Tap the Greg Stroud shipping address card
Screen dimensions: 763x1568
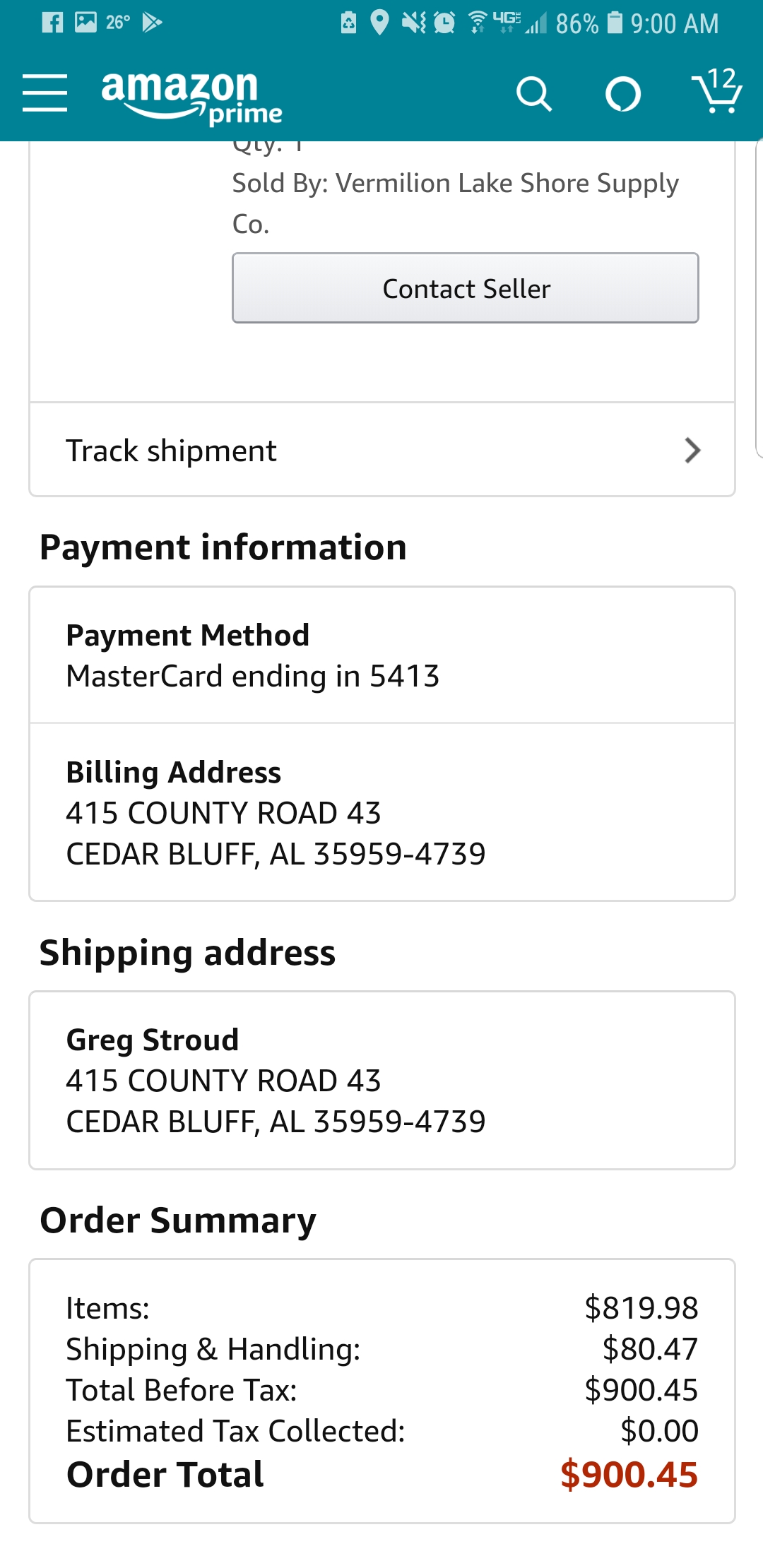[382, 1081]
